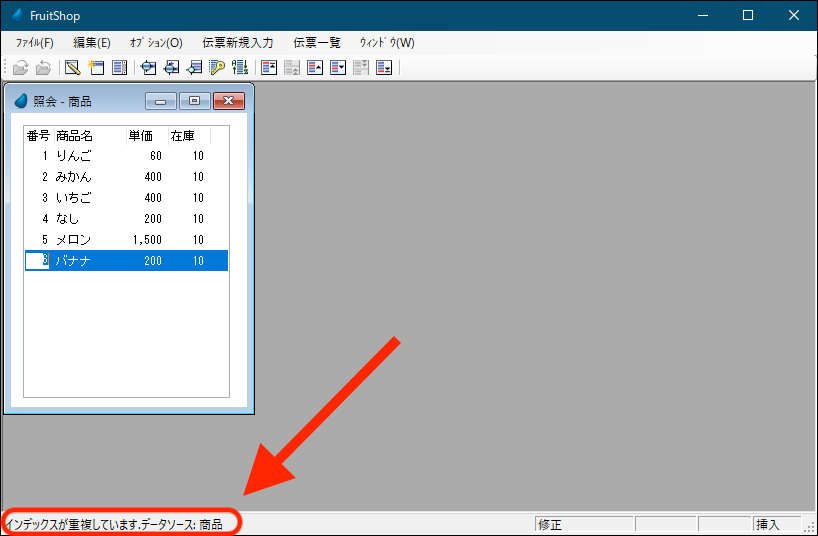
Task: Maximize the 照会 - 商品 child window
Action: (x=194, y=101)
